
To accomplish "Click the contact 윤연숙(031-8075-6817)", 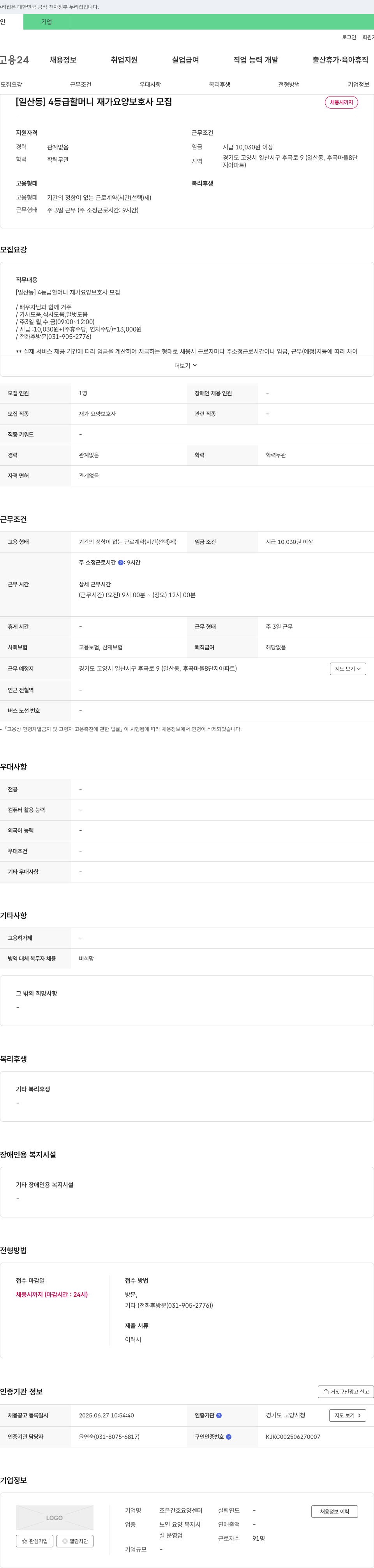I will 109,1436.
